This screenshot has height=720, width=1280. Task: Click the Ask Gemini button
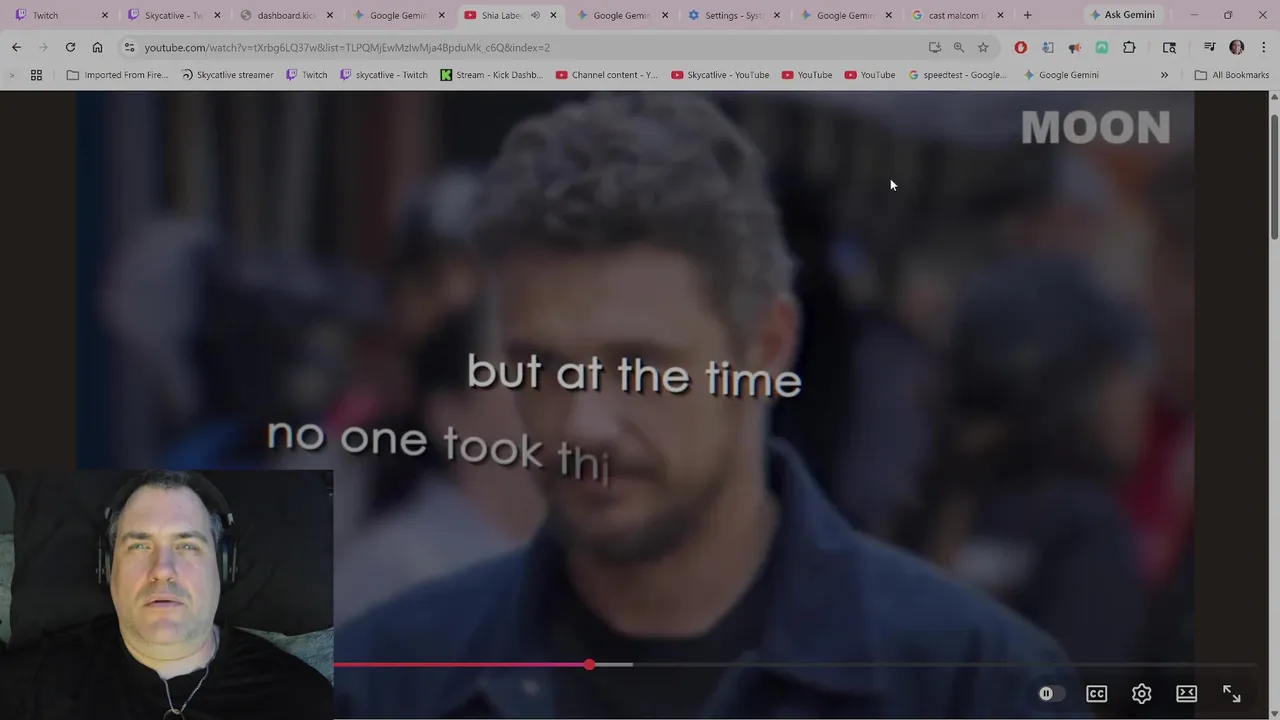(x=1122, y=15)
